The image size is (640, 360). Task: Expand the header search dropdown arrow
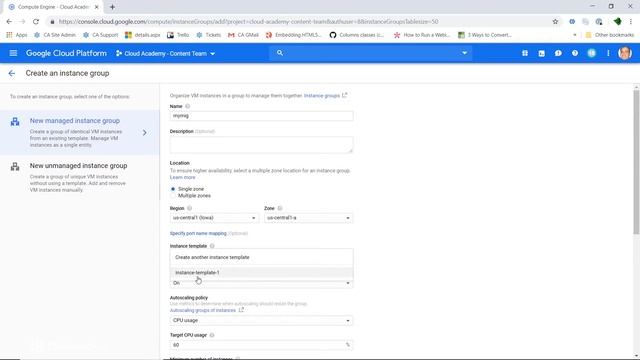(x=464, y=53)
